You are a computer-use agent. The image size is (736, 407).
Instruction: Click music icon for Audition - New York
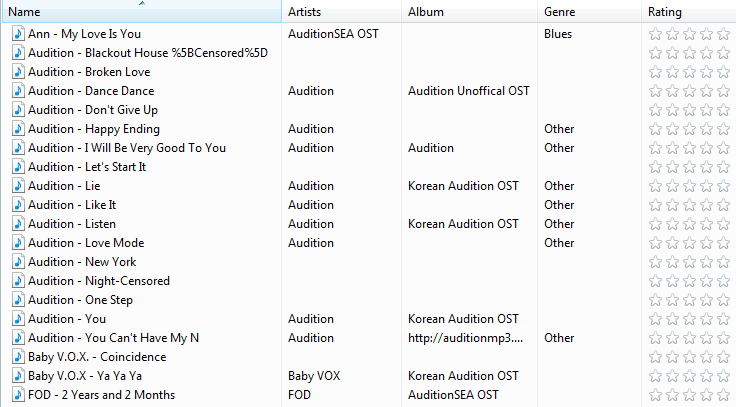coord(18,262)
